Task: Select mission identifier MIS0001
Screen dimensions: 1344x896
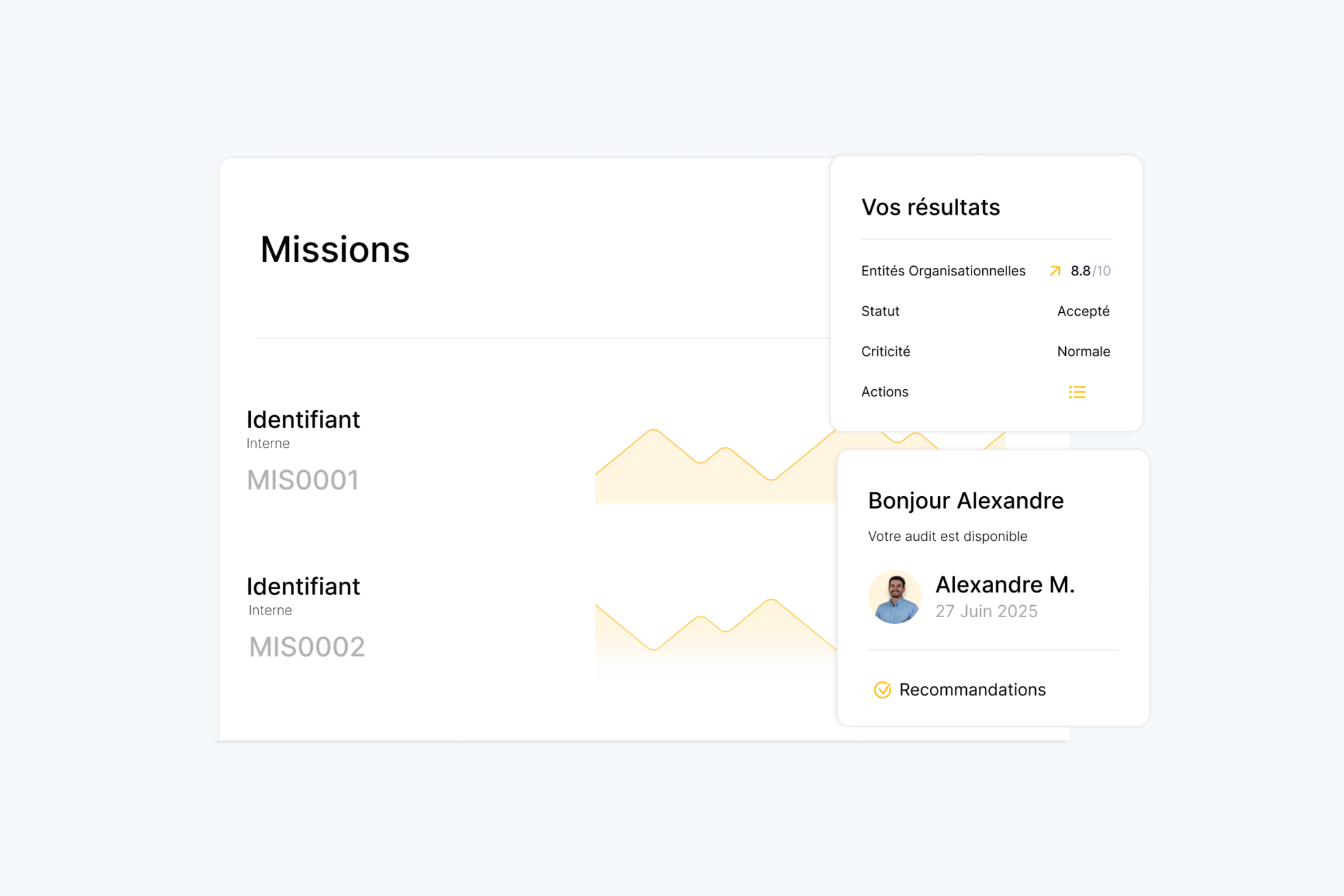Action: tap(303, 480)
